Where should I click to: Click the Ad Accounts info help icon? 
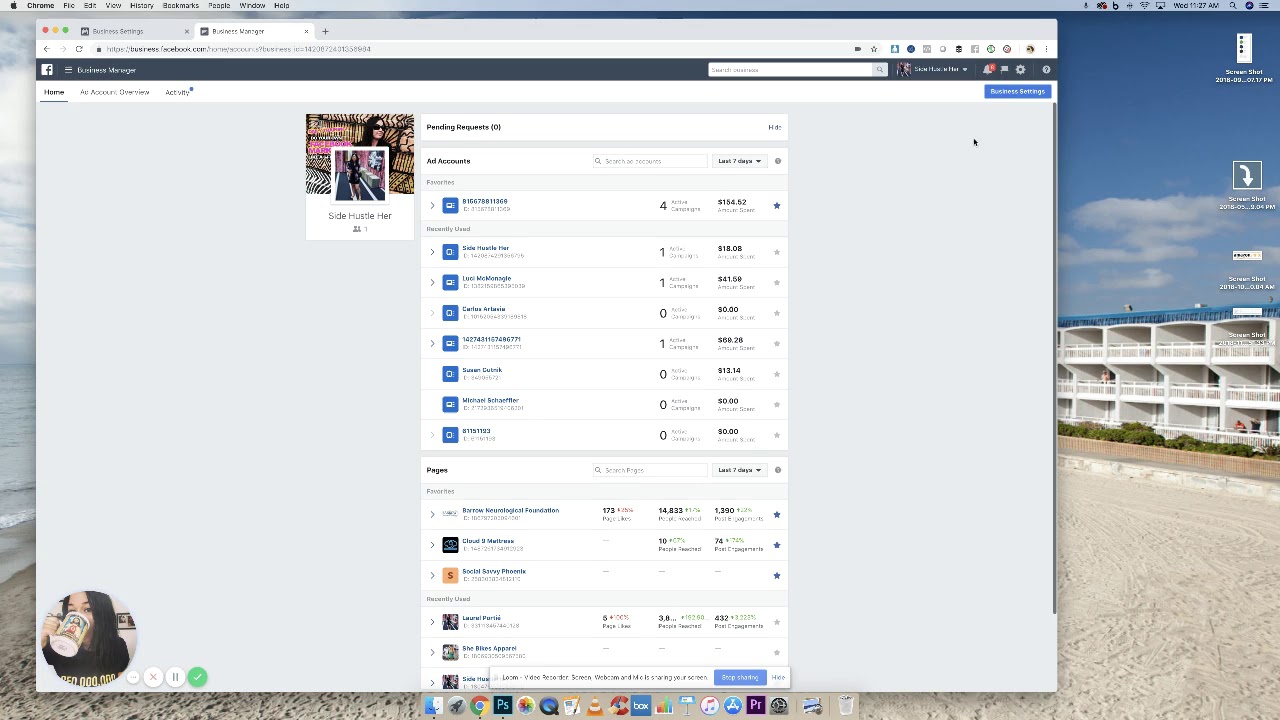(777, 161)
